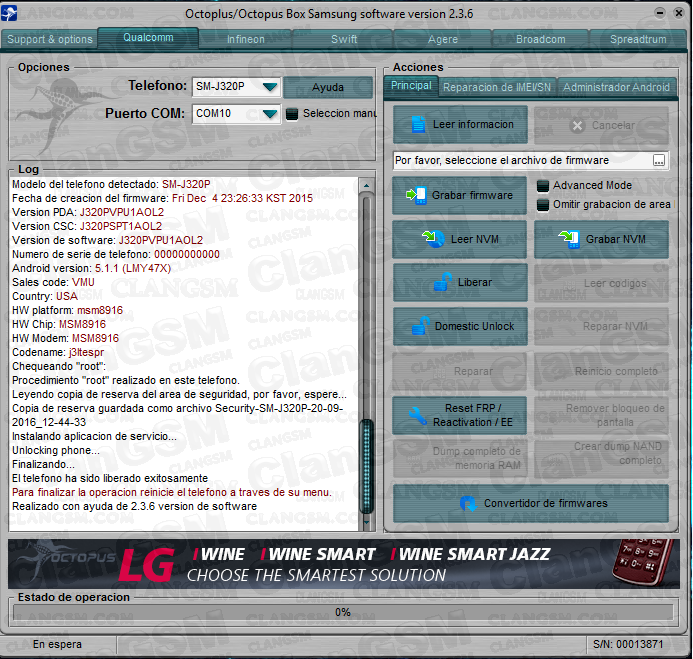Click the operation progress bar at 0%

pyautogui.click(x=343, y=612)
